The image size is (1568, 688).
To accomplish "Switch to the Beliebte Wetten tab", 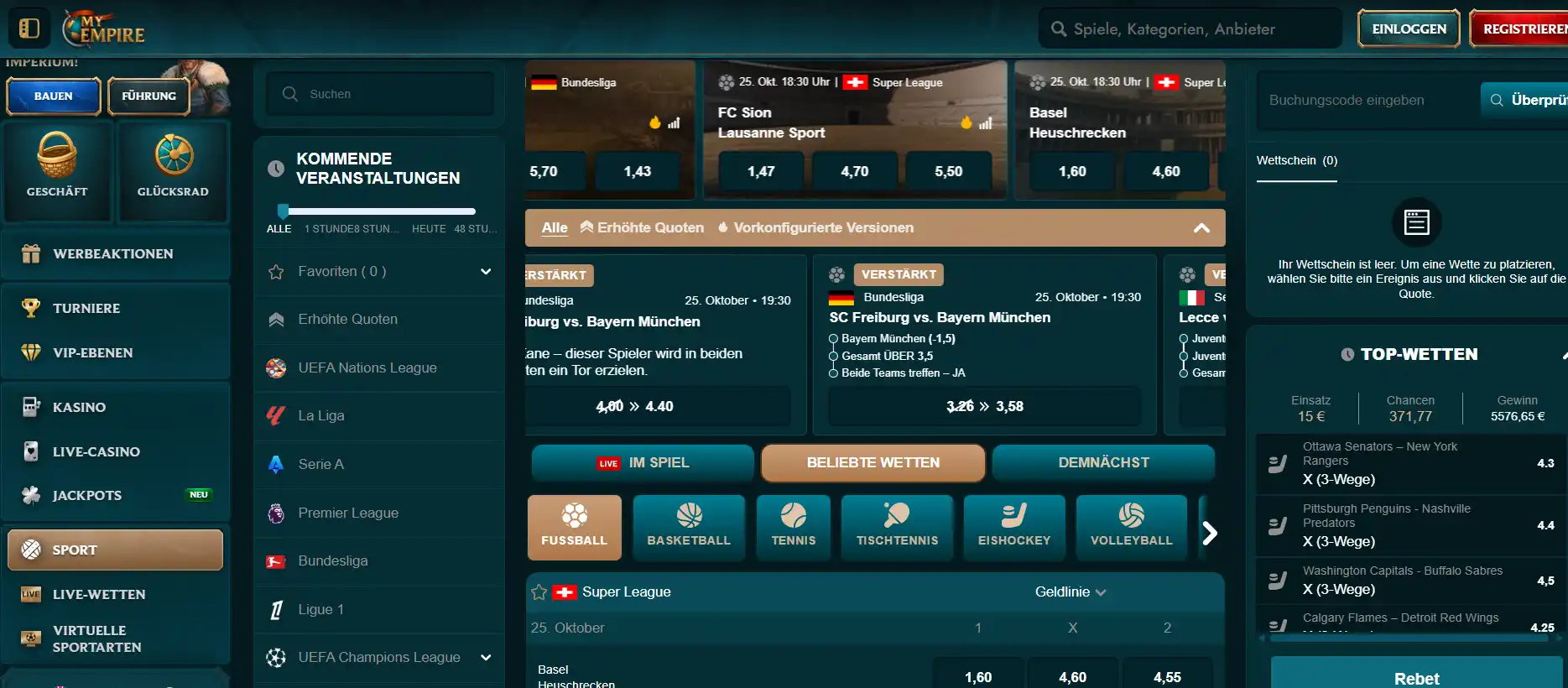I will tap(873, 462).
